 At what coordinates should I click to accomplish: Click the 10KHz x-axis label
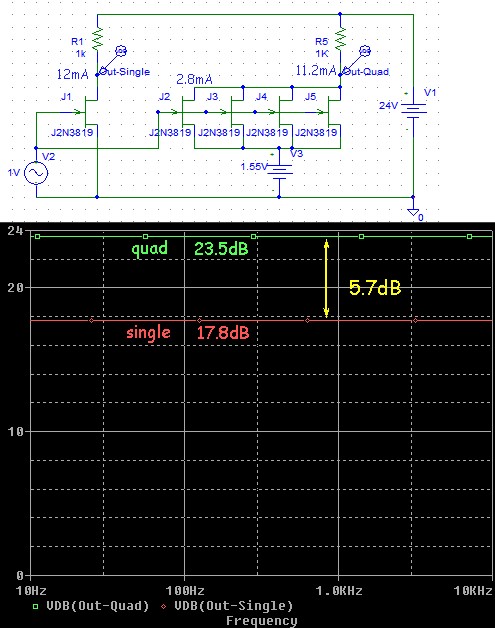pyautogui.click(x=473, y=590)
